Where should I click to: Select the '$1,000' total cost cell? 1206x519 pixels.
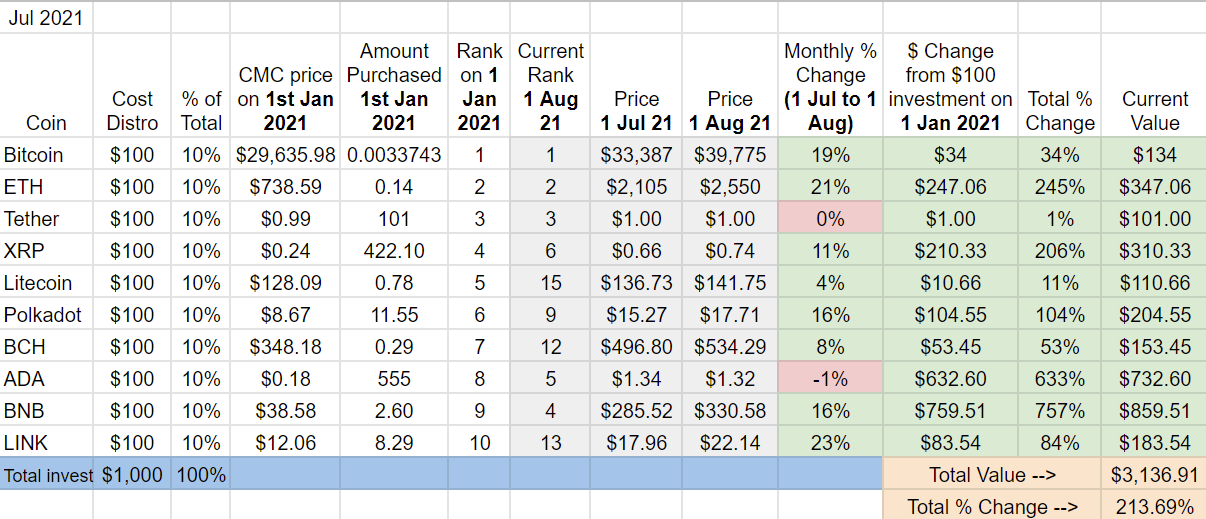(133, 475)
